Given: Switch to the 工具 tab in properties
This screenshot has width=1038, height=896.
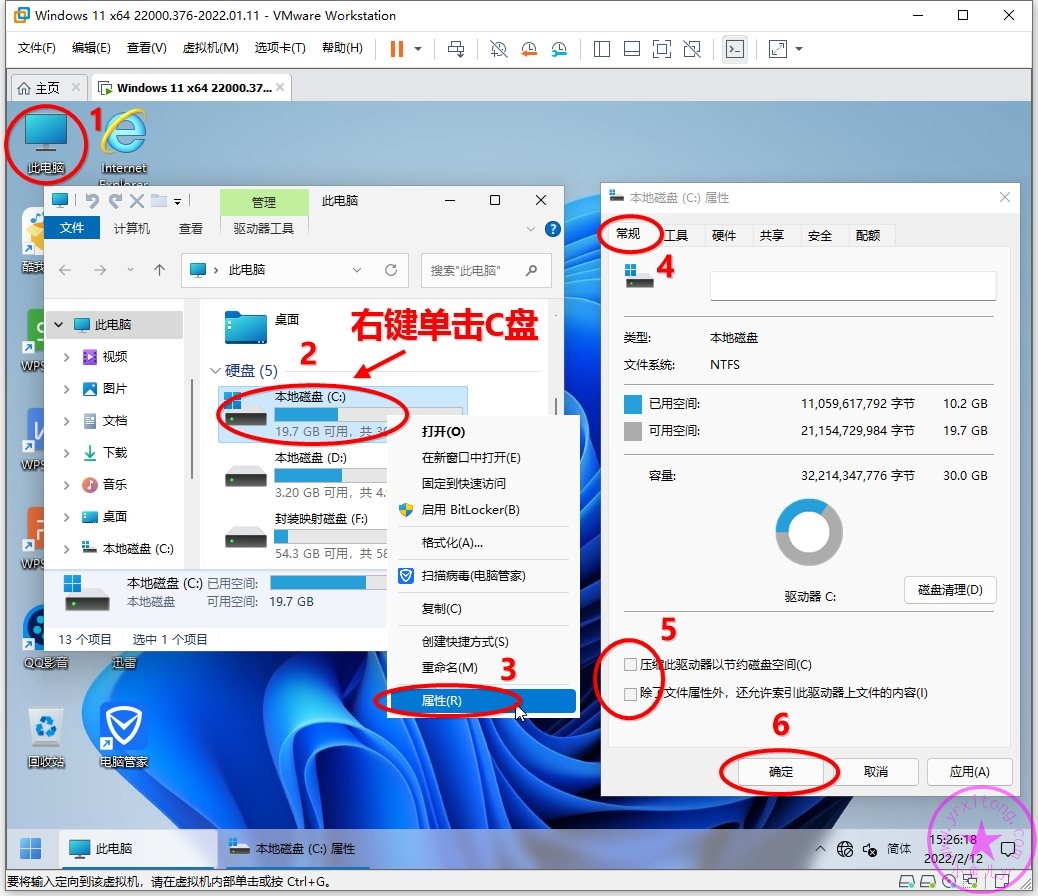Looking at the screenshot, I should click(x=676, y=235).
